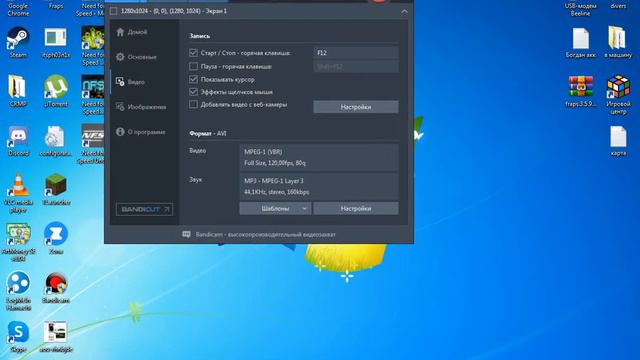Image resolution: width=640 pixels, height=360 pixels.
Task: Expand the Шаблоны presets dropdown
Action: coord(276,209)
